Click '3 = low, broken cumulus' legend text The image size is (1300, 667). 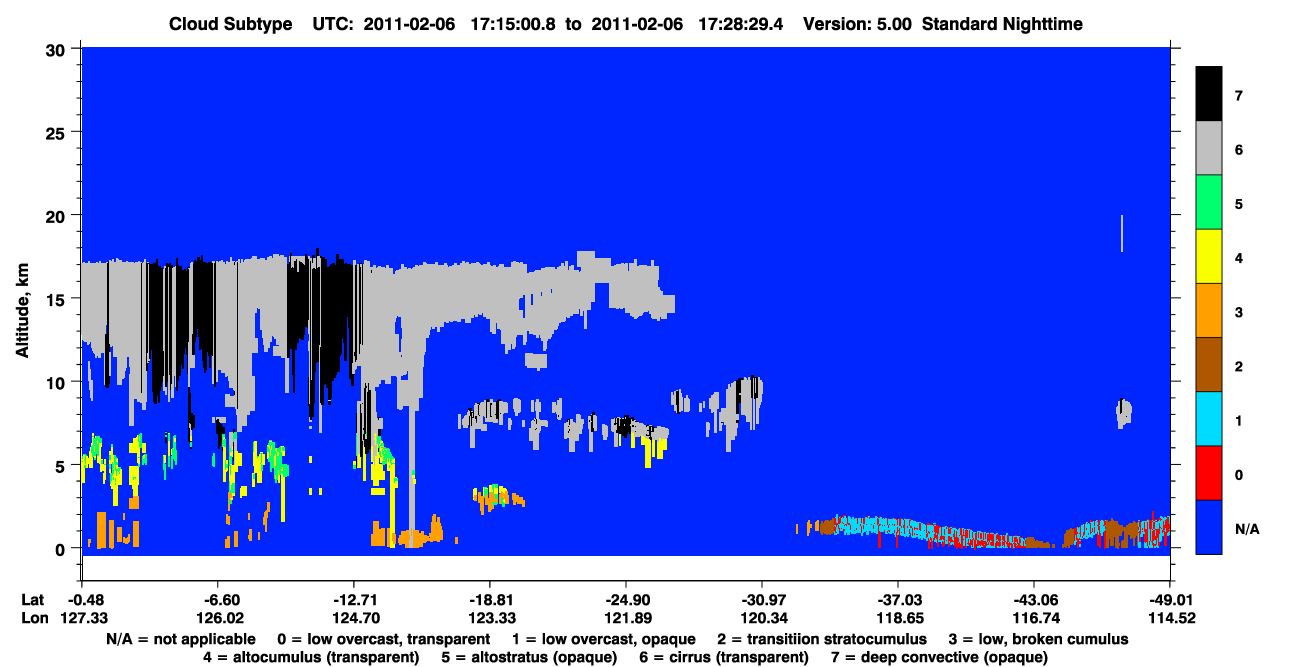[x=1038, y=639]
